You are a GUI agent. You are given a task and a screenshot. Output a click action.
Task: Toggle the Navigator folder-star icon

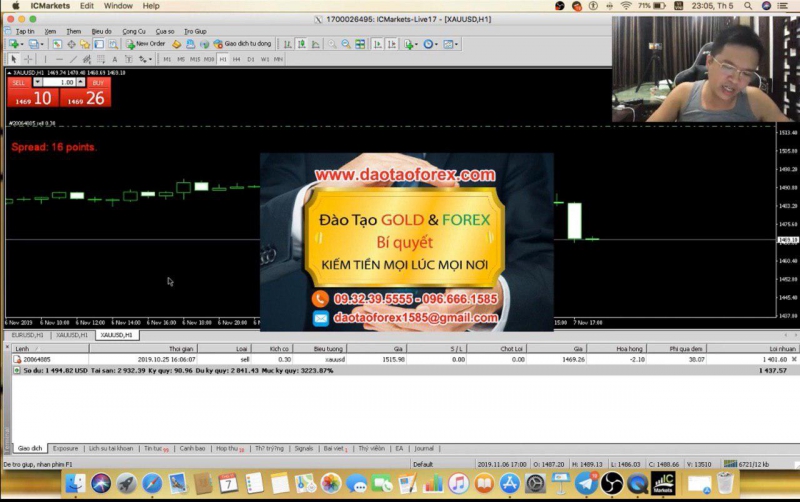85,44
